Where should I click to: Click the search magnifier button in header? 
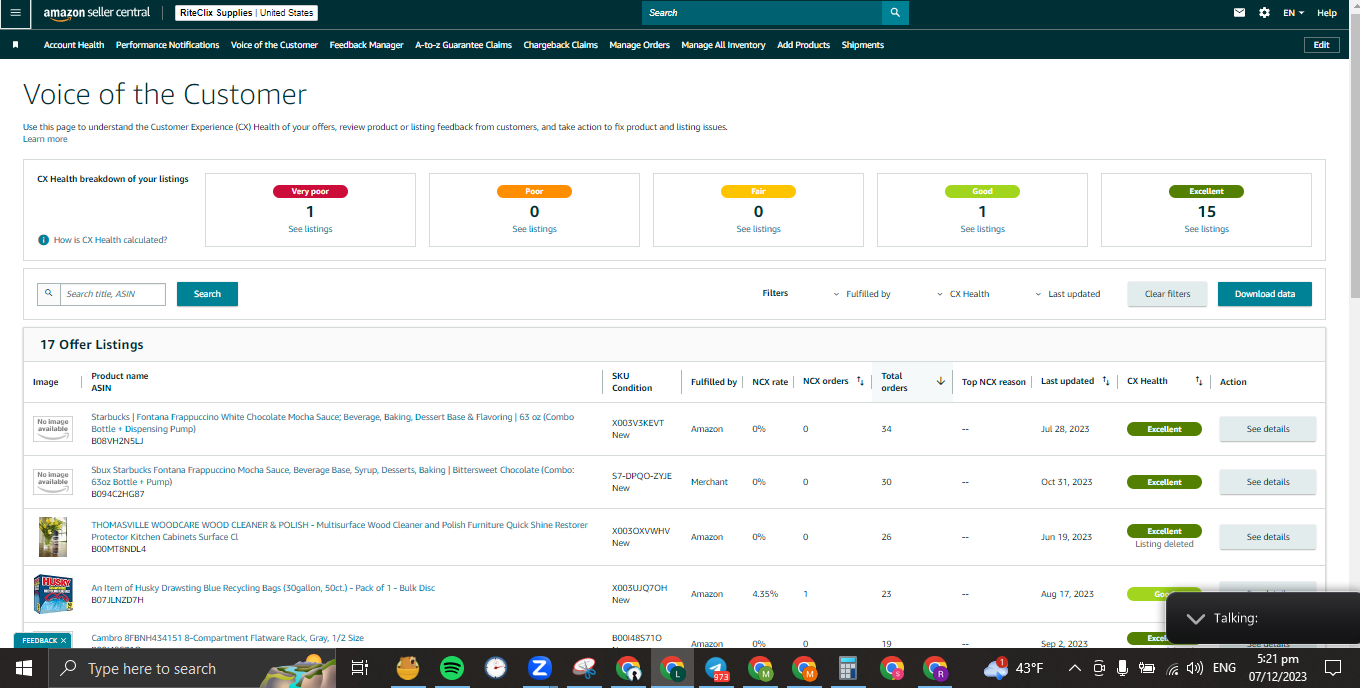(x=895, y=13)
